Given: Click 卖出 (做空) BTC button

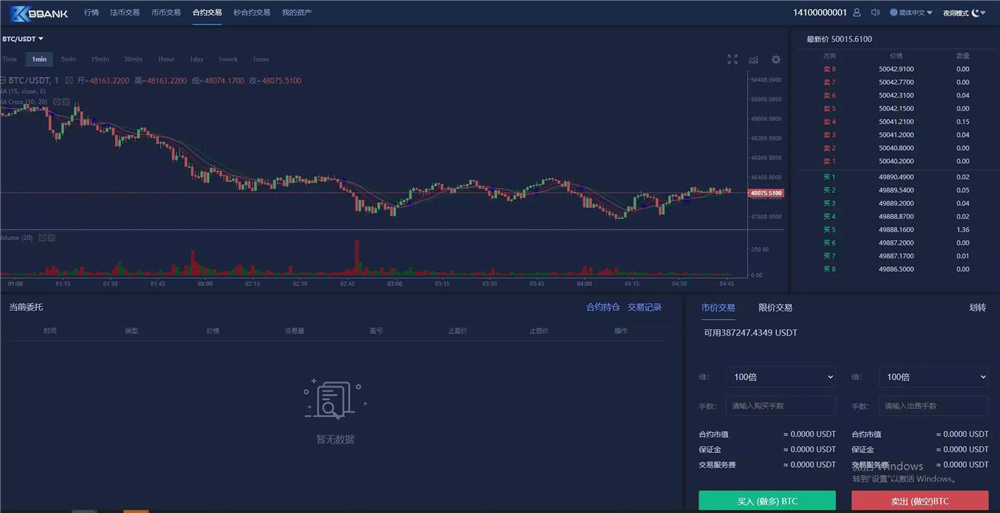Looking at the screenshot, I should pyautogui.click(x=920, y=501).
